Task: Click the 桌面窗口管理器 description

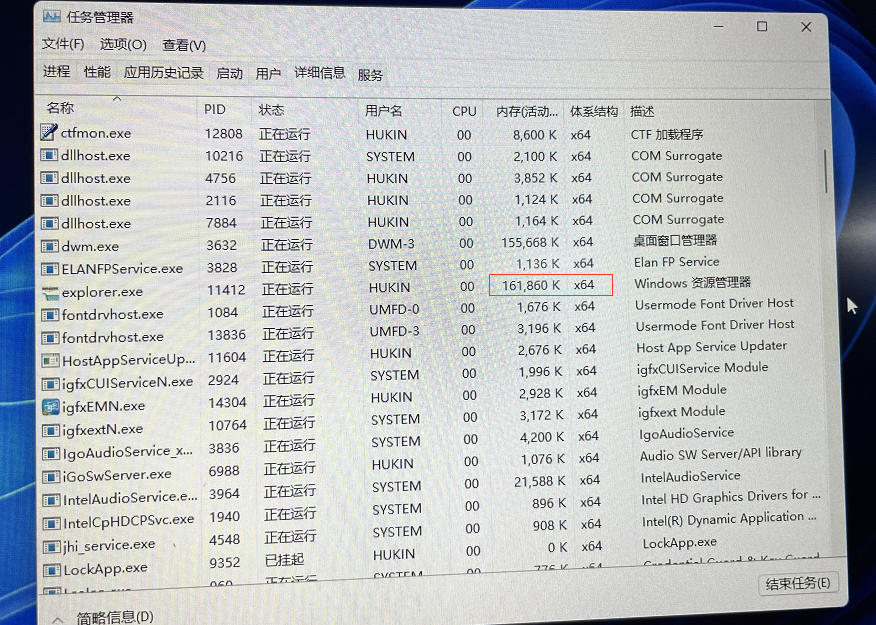Action: pyautogui.click(x=675, y=240)
